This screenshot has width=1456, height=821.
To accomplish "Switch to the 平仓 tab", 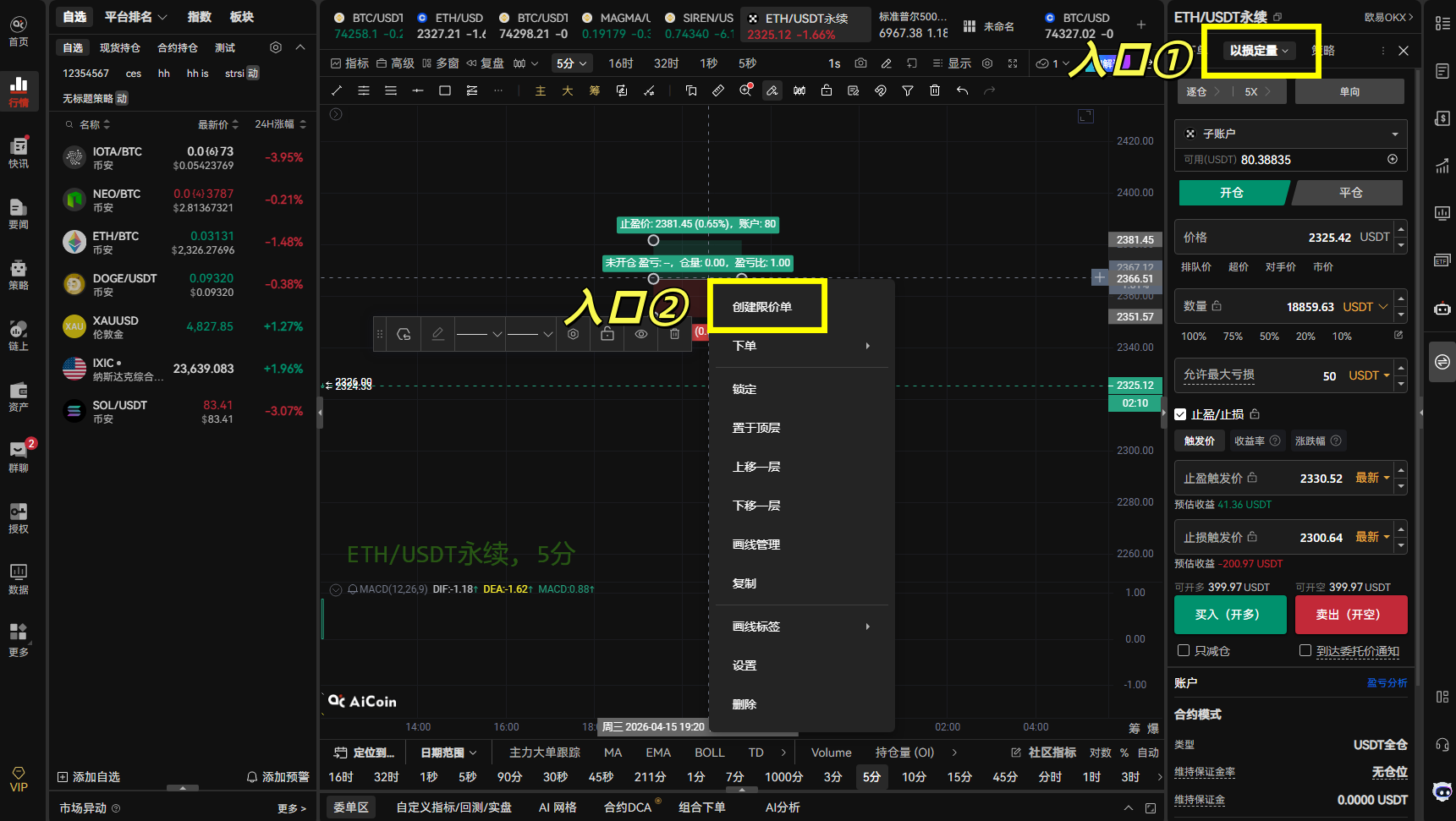I will (1349, 193).
